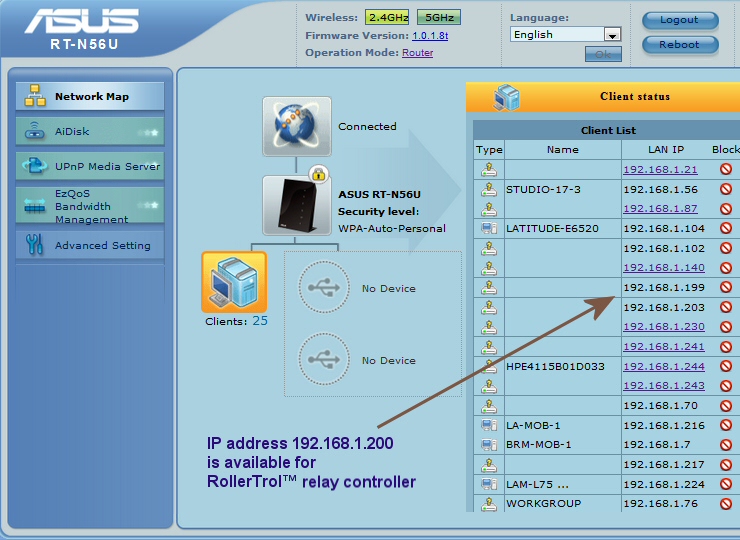Block client 192.168.1.102

pyautogui.click(x=726, y=248)
